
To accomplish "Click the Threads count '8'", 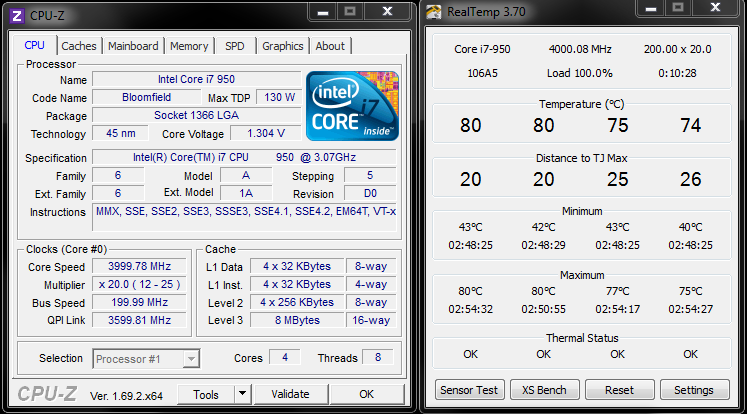I will [x=378, y=357].
